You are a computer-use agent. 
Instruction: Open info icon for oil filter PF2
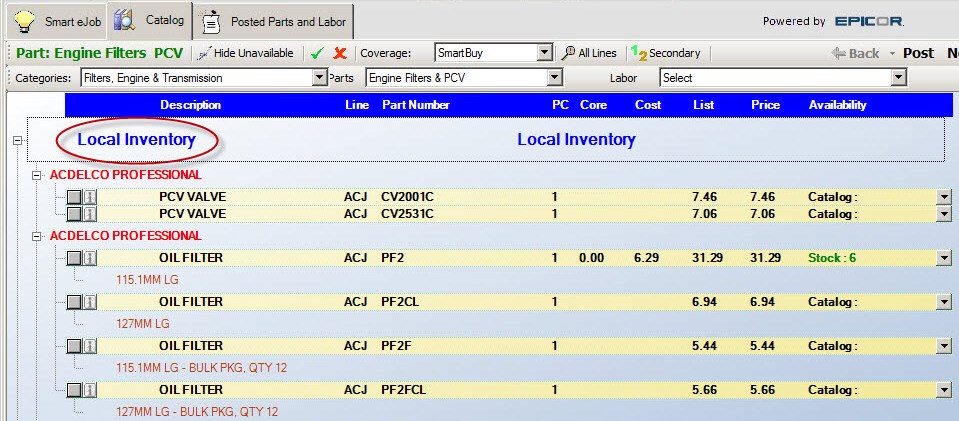coord(89,258)
